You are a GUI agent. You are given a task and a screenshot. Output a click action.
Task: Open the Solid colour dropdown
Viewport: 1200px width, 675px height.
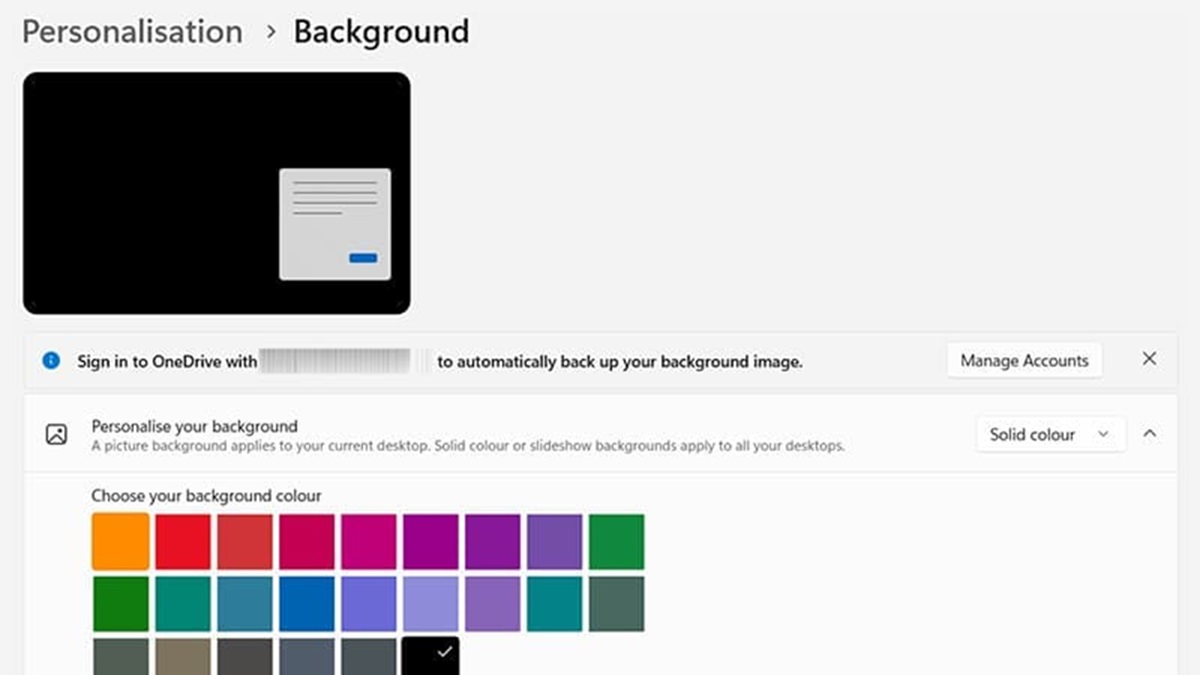(x=1049, y=435)
